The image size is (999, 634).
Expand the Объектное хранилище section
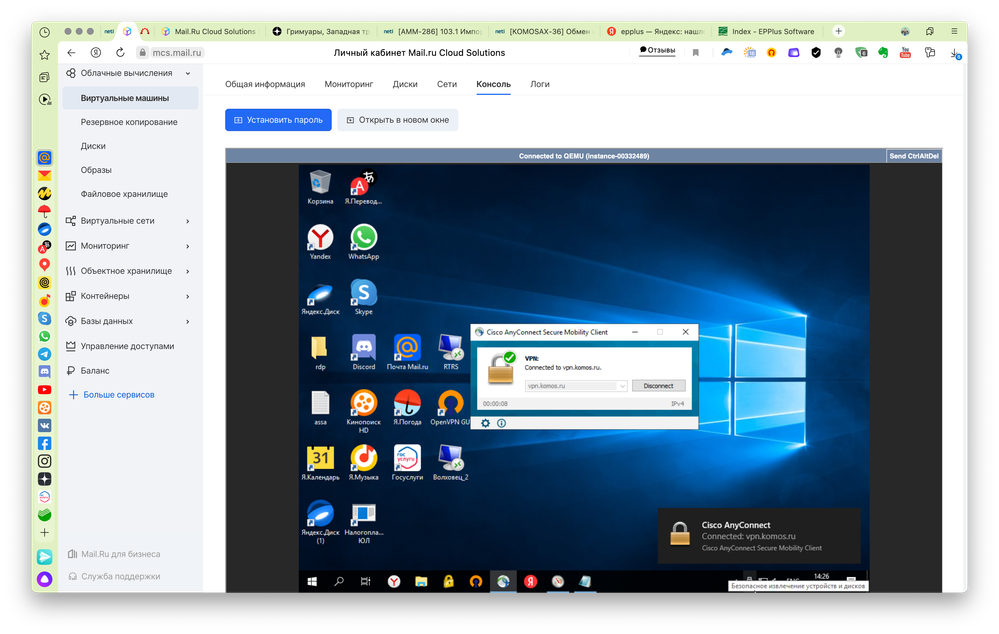(188, 271)
